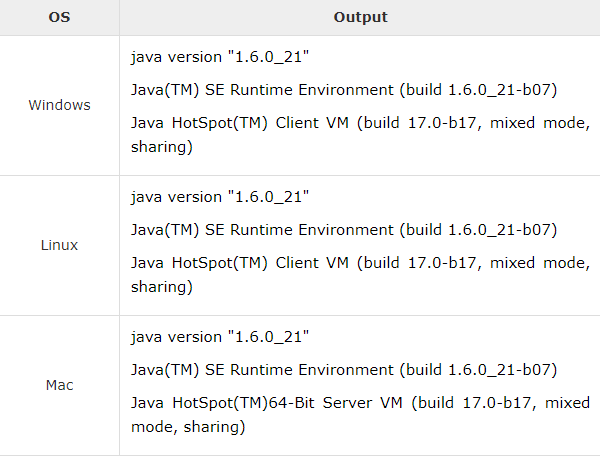Viewport: 600px width, 458px height.
Task: Click SE Runtime Environment line in Windows row
Action: click(x=344, y=90)
